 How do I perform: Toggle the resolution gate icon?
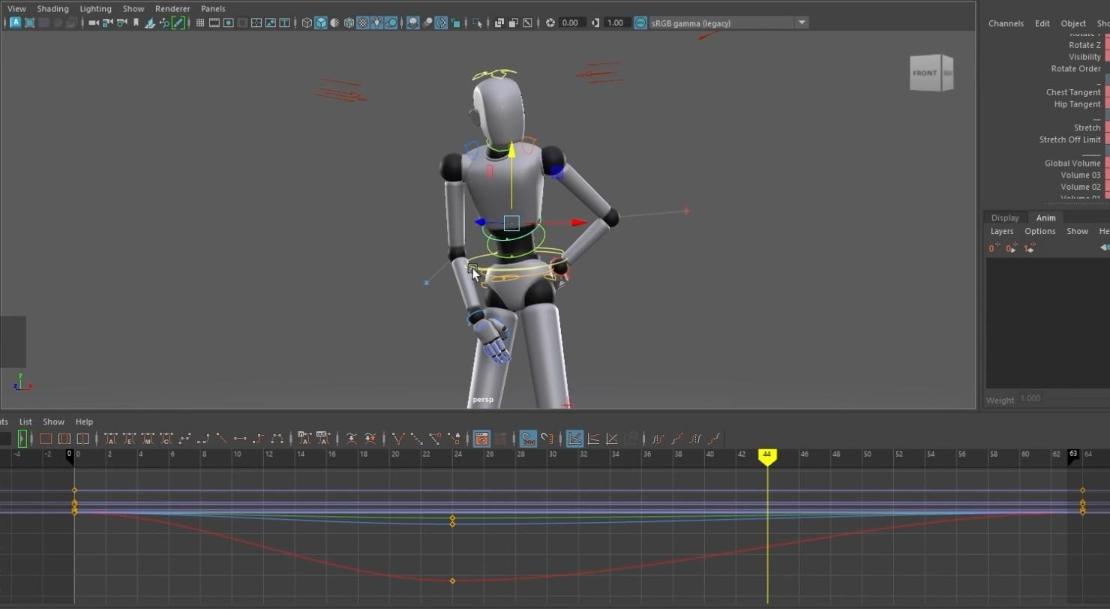[229, 23]
